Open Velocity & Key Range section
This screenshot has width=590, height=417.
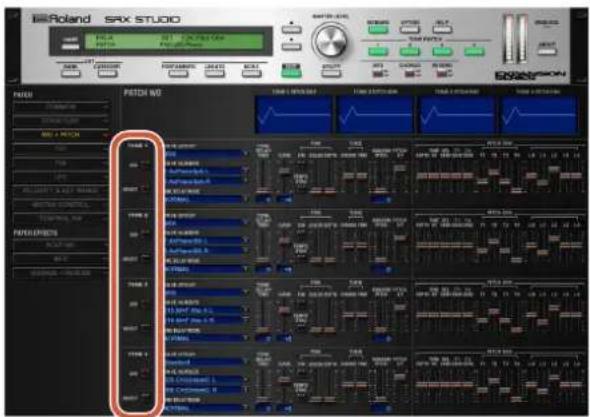click(x=61, y=191)
